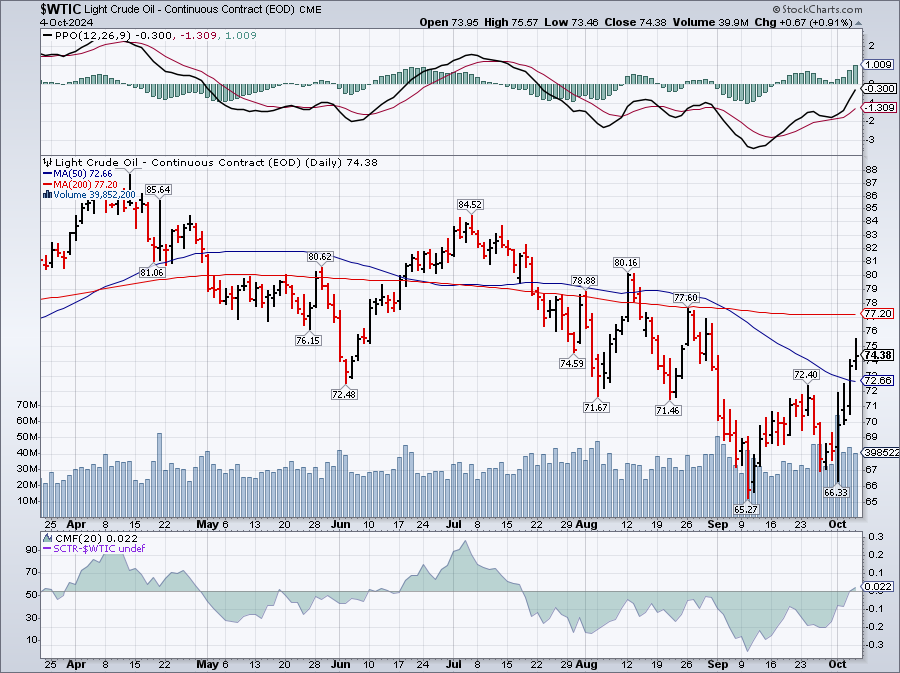Click the 1.009 PPO histogram value label
This screenshot has height=673, width=900.
pyautogui.click(x=877, y=64)
